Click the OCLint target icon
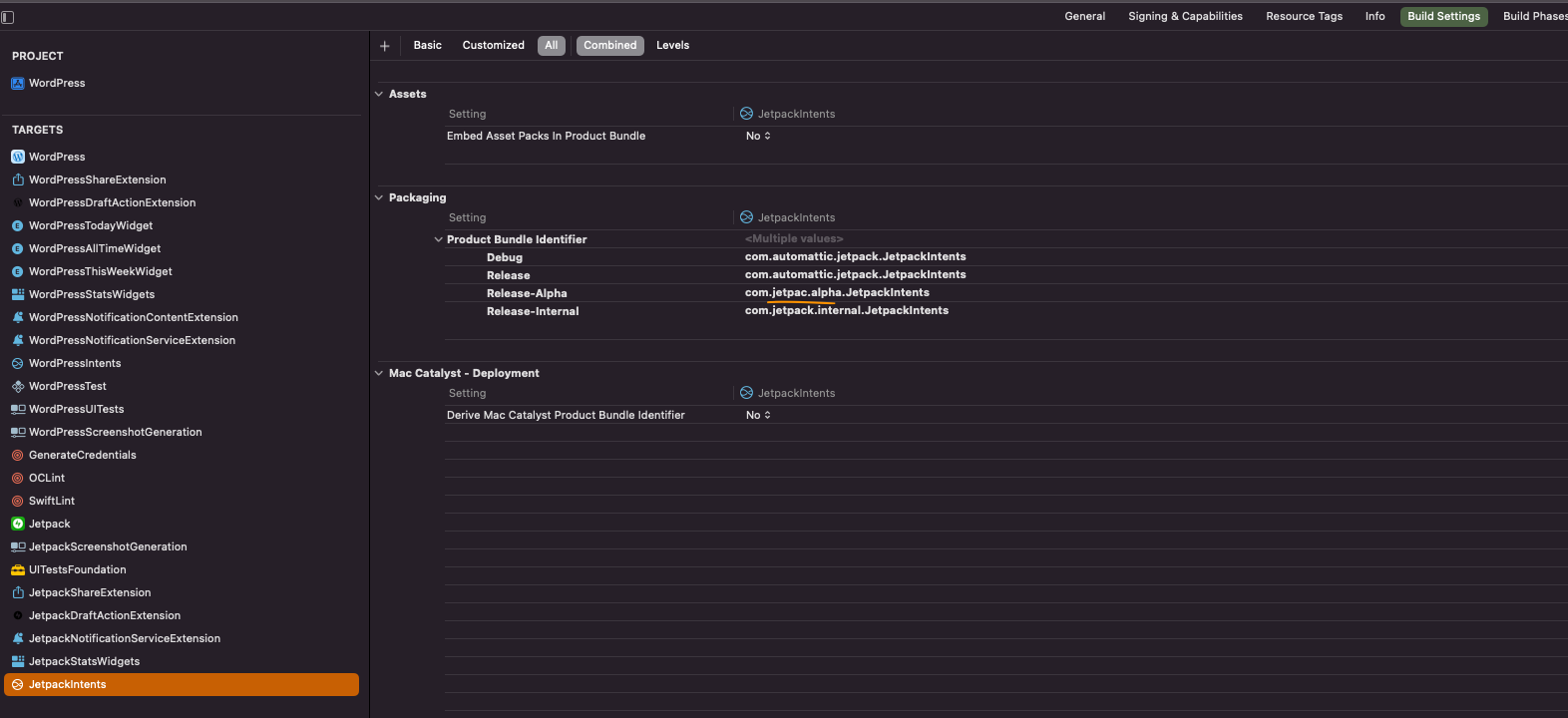This screenshot has width=1568, height=718. pyautogui.click(x=18, y=478)
